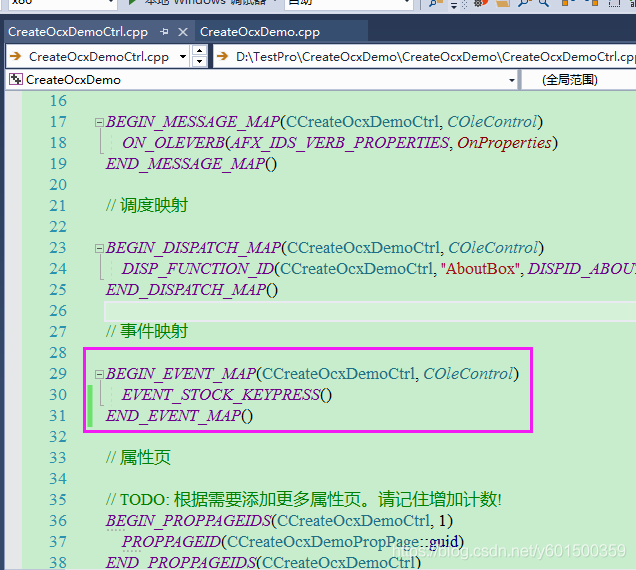The image size is (636, 570).
Task: Open the CreateOcxDemoCtrl.cpp file dropdown
Action: (x=183, y=56)
